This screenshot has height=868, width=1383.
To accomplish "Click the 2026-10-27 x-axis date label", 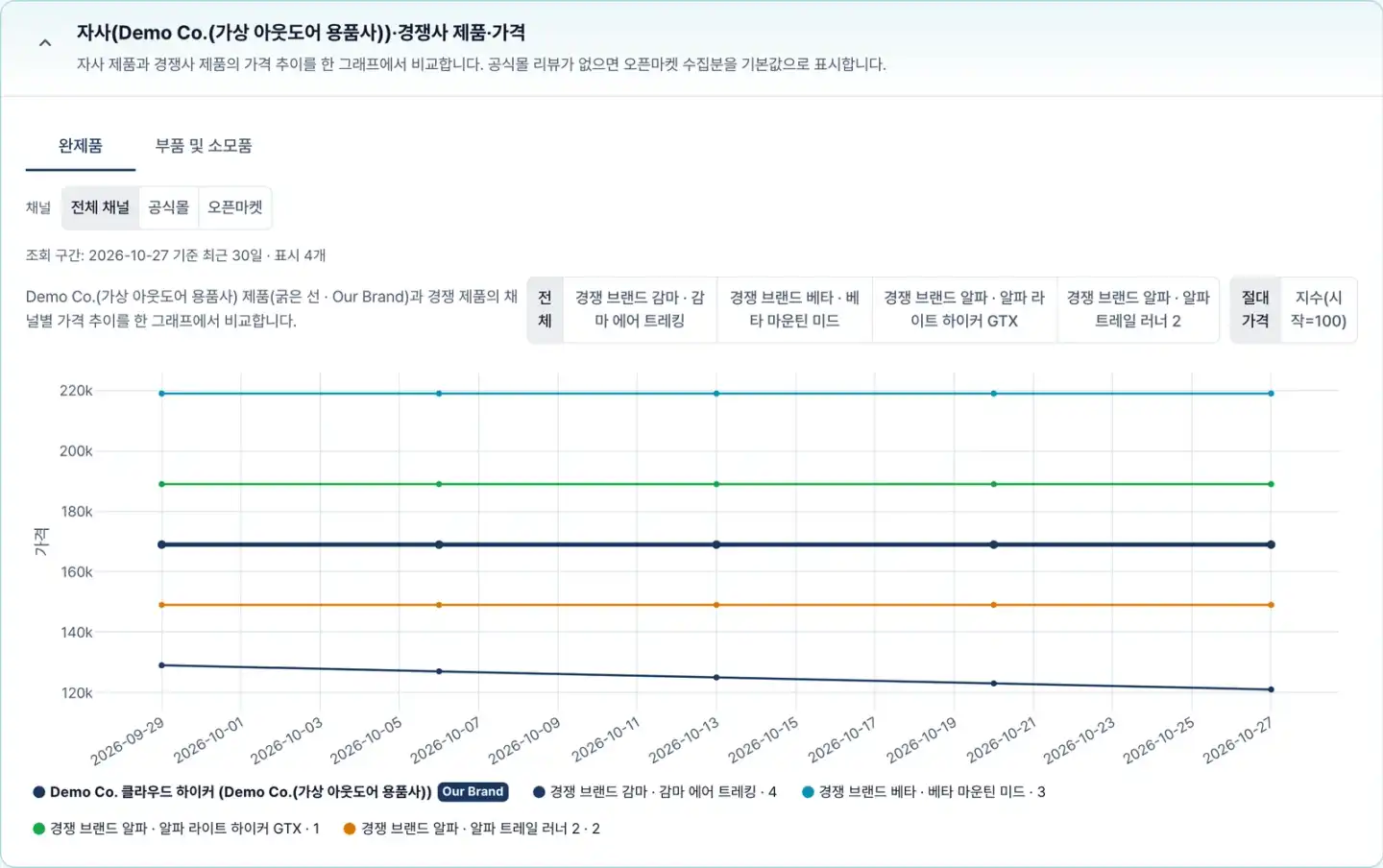I will coord(1237,741).
